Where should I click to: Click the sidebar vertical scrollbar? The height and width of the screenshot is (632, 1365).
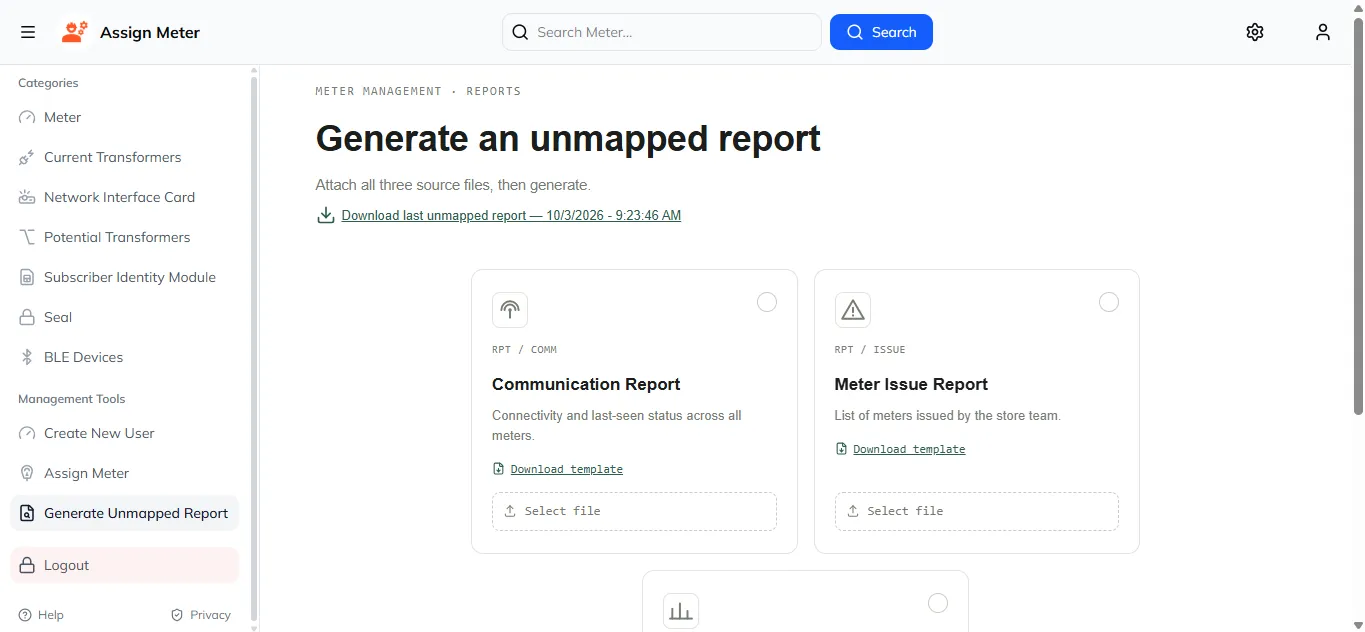click(x=254, y=348)
